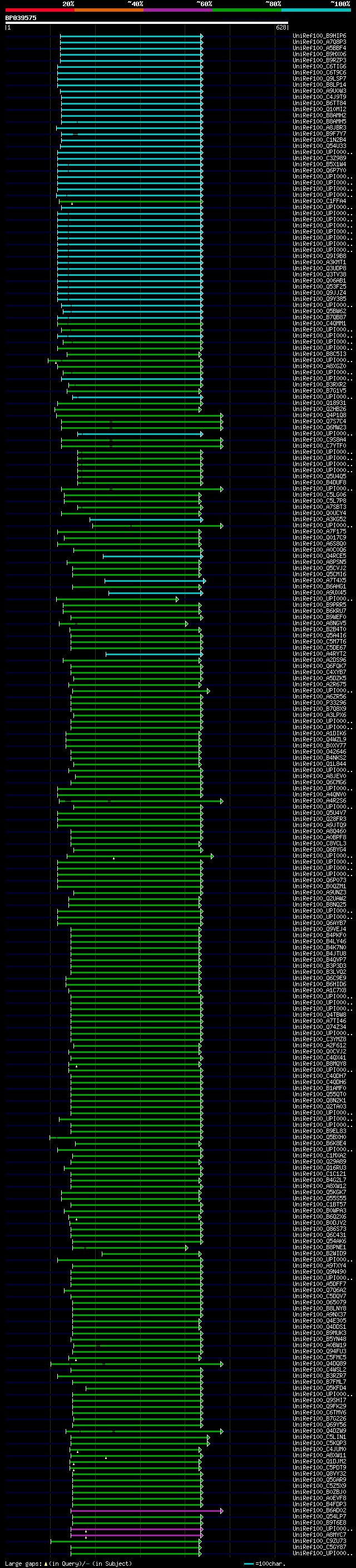Select label UniRef100_B5X1W4

click(x=319, y=164)
